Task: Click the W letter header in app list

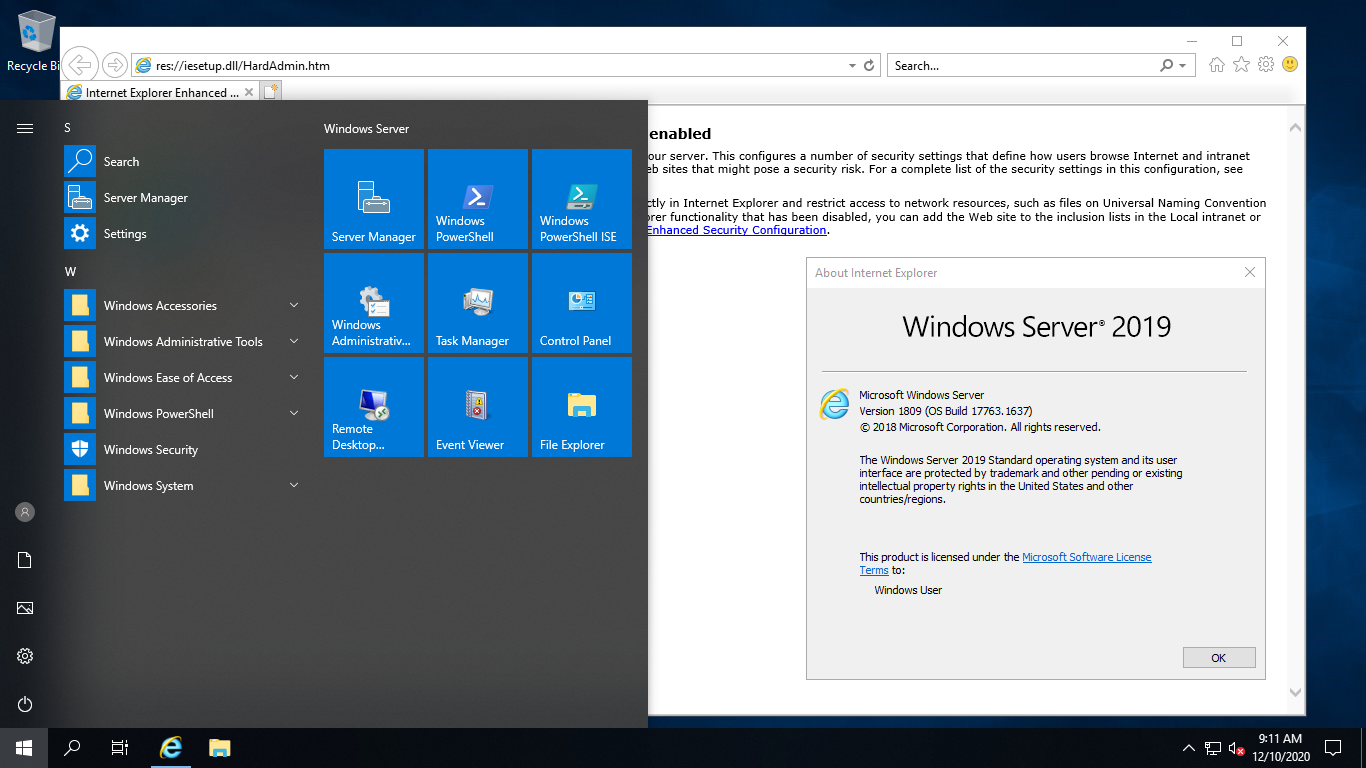Action: 70,271
